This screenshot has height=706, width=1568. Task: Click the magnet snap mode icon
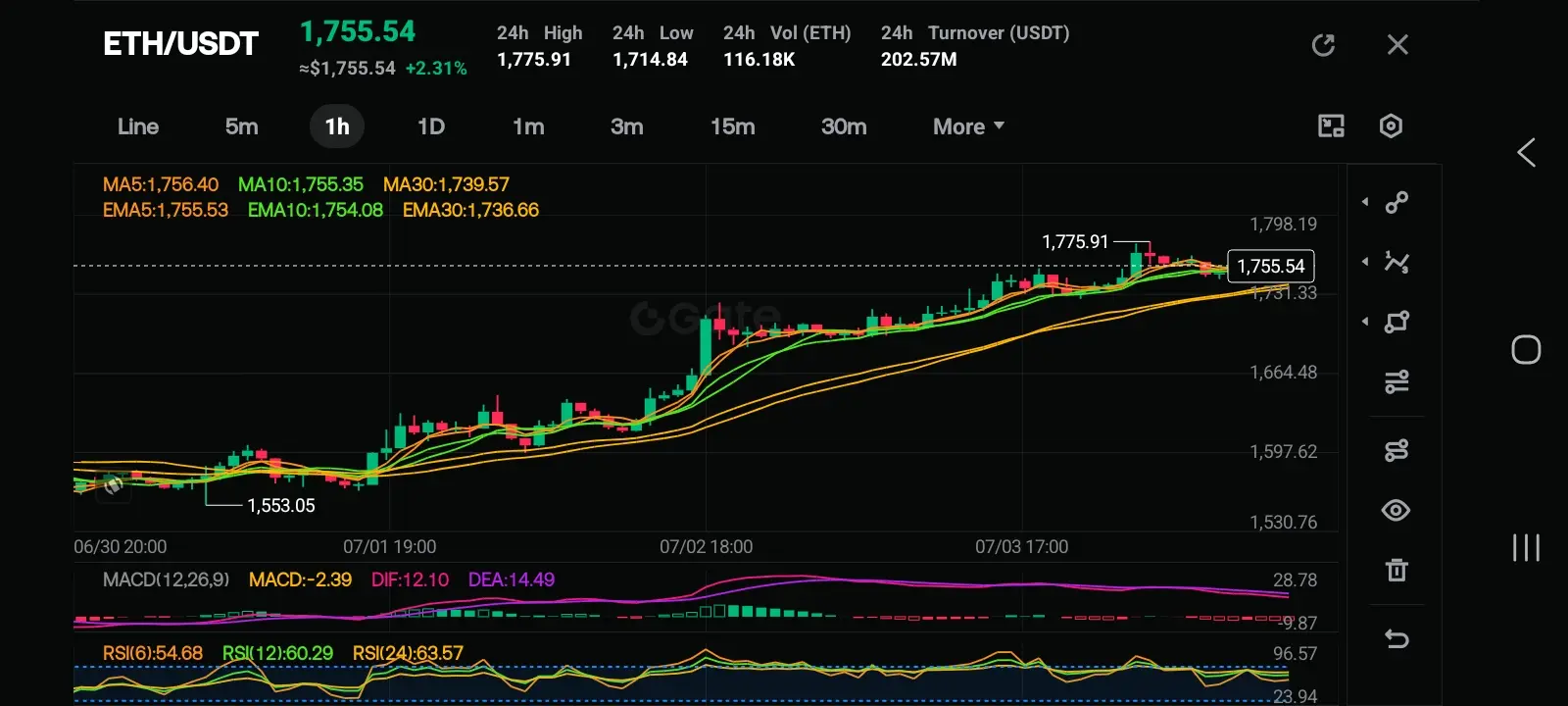(x=1396, y=450)
